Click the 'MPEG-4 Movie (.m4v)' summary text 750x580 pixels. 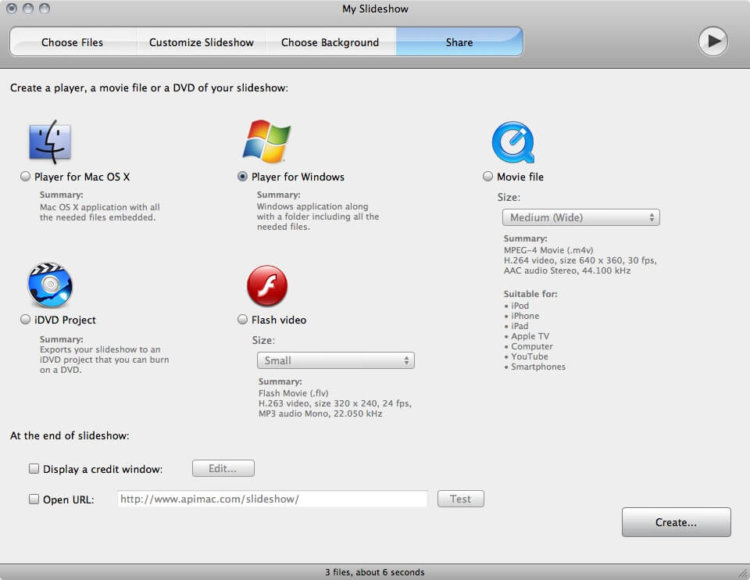coord(549,250)
